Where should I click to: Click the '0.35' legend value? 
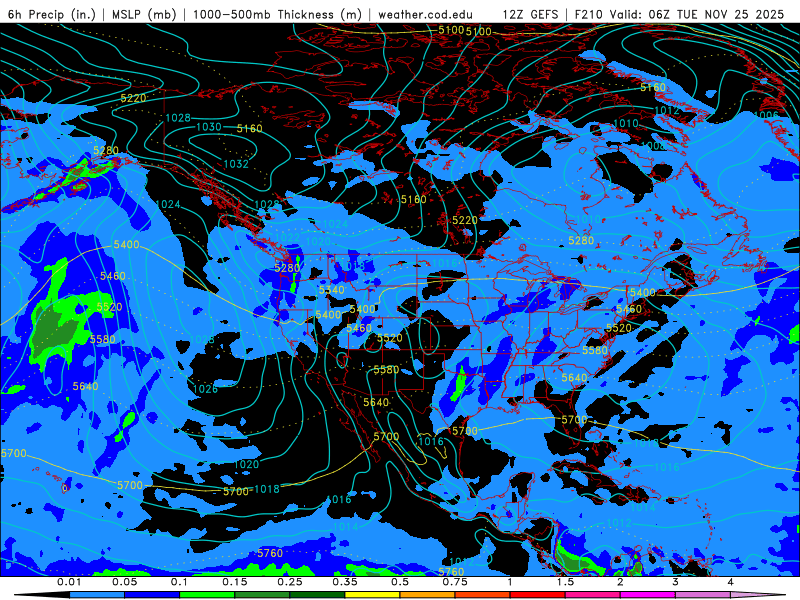click(345, 582)
